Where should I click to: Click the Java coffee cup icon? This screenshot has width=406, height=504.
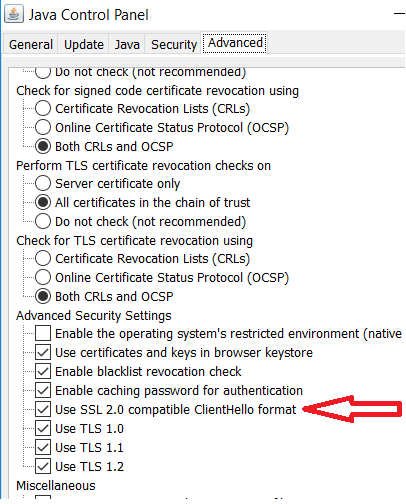(x=14, y=14)
